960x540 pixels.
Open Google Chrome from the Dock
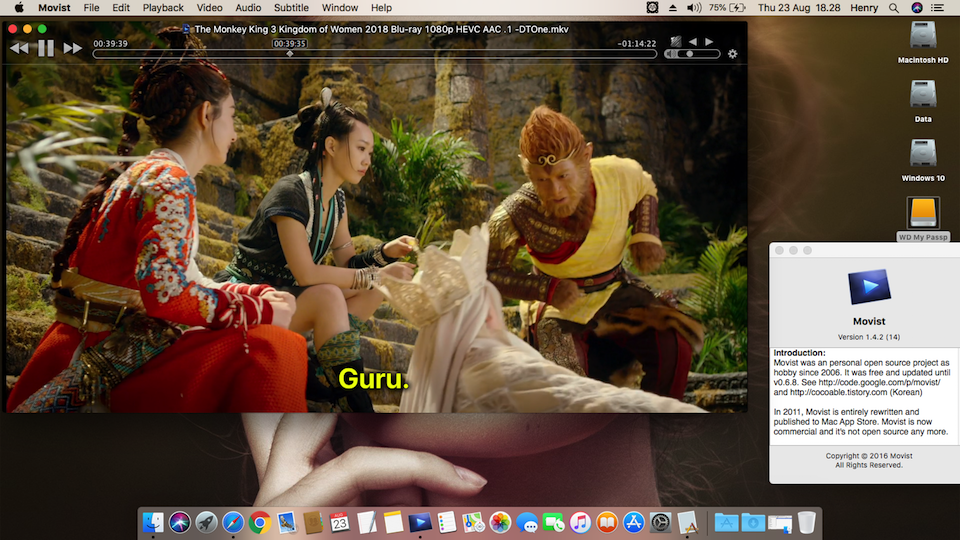click(x=260, y=522)
